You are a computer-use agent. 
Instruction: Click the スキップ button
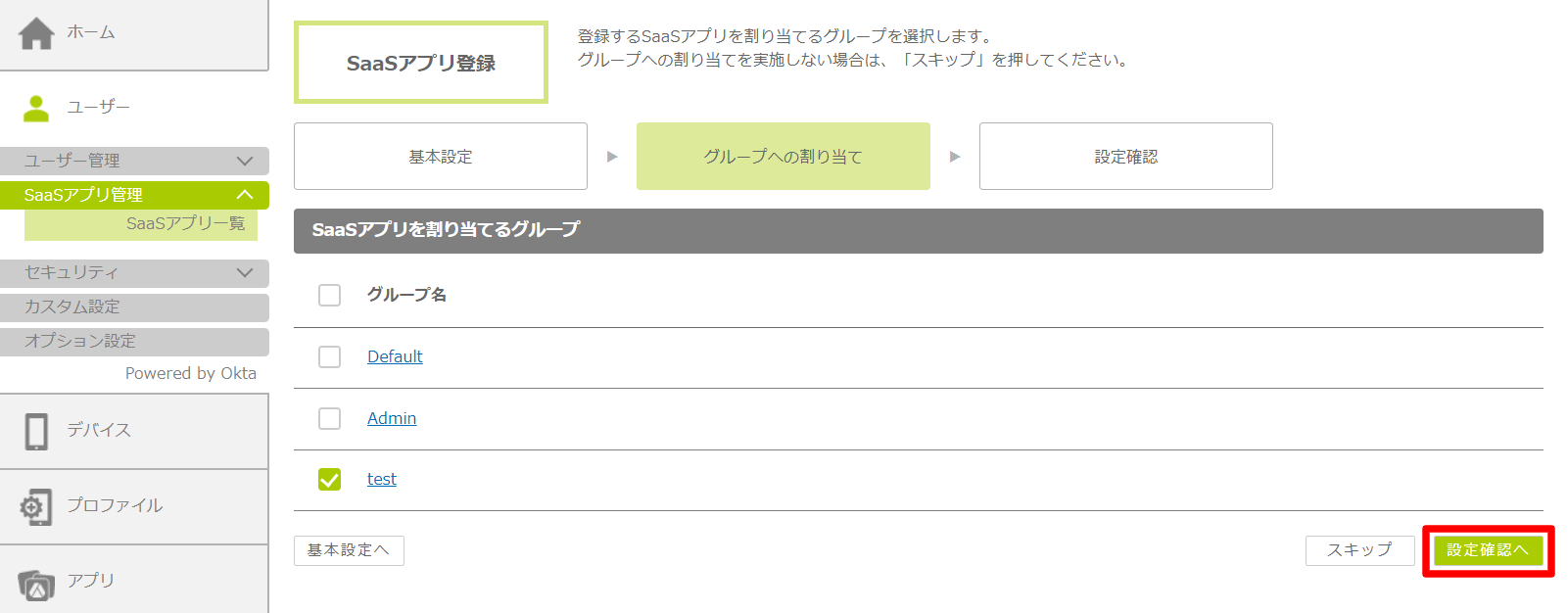point(1359,550)
